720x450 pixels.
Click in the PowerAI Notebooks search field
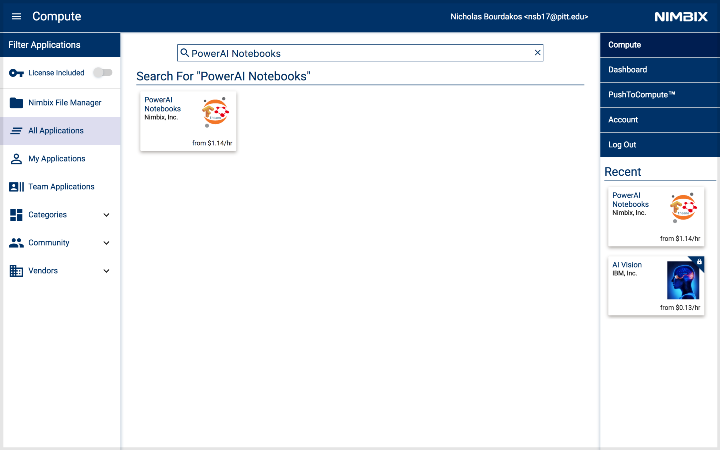click(x=360, y=53)
